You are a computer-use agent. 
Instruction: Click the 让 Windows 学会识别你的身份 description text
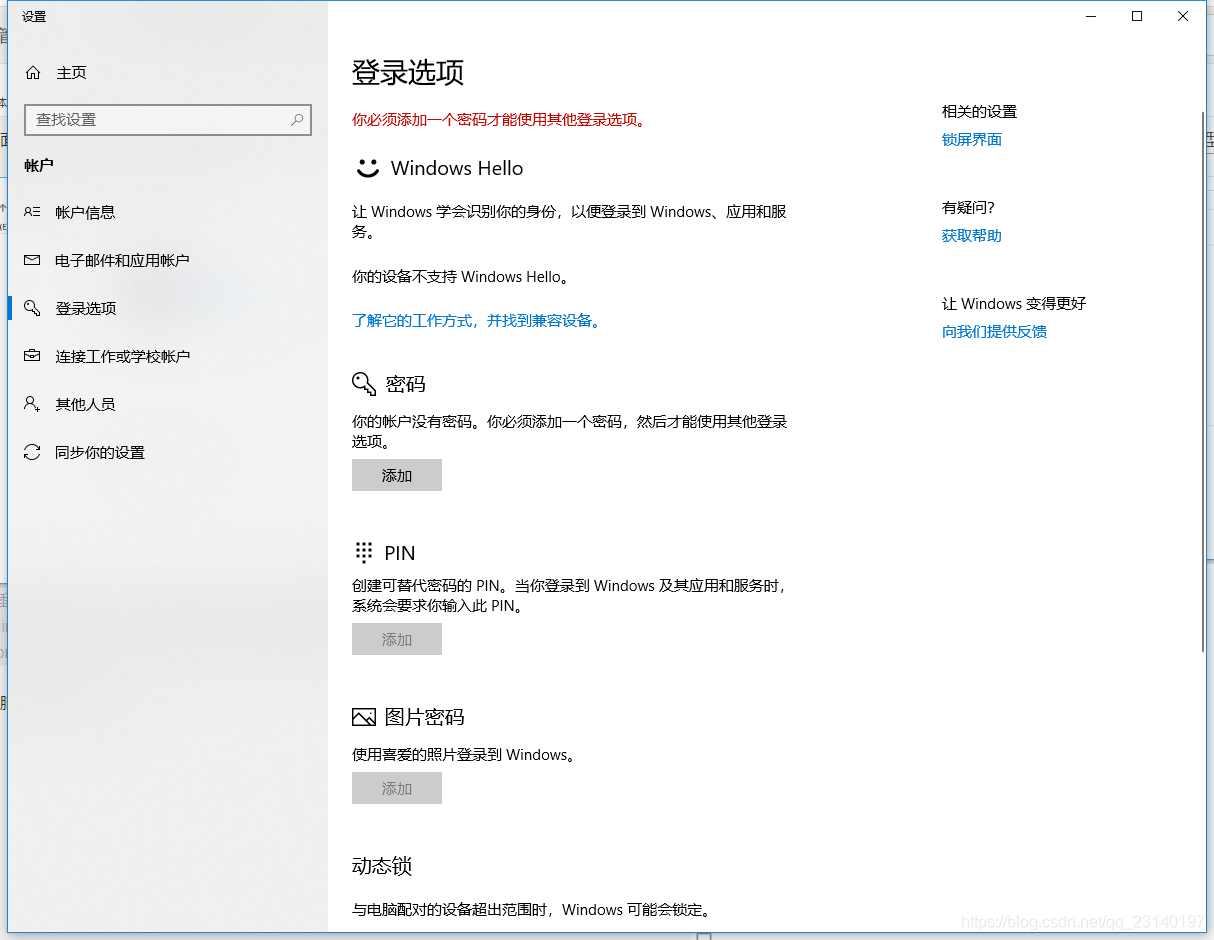point(570,221)
